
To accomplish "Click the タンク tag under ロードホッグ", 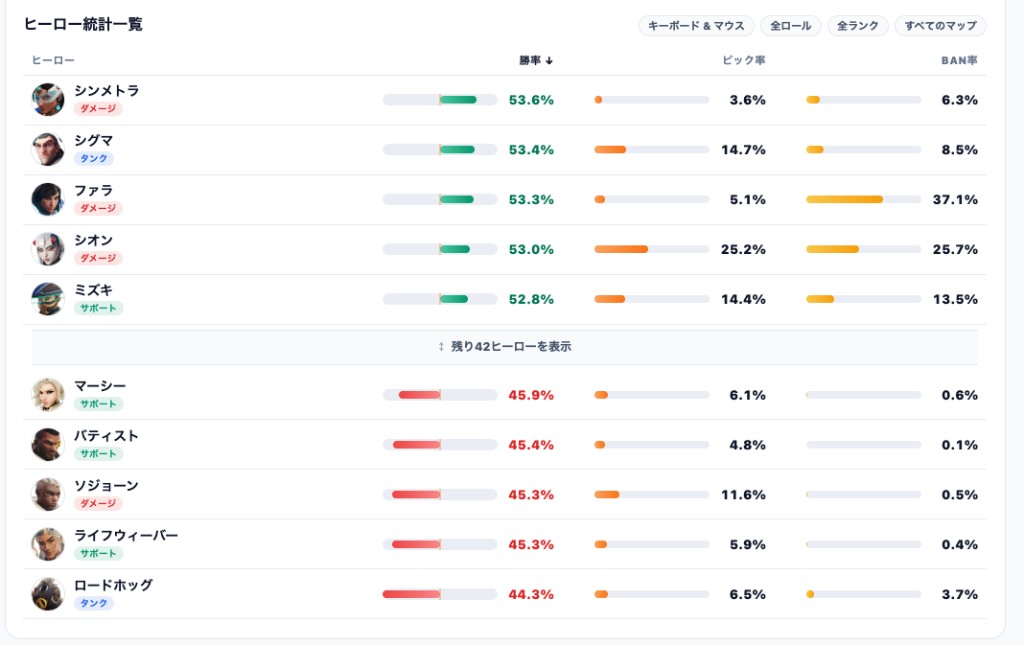I will tap(93, 603).
